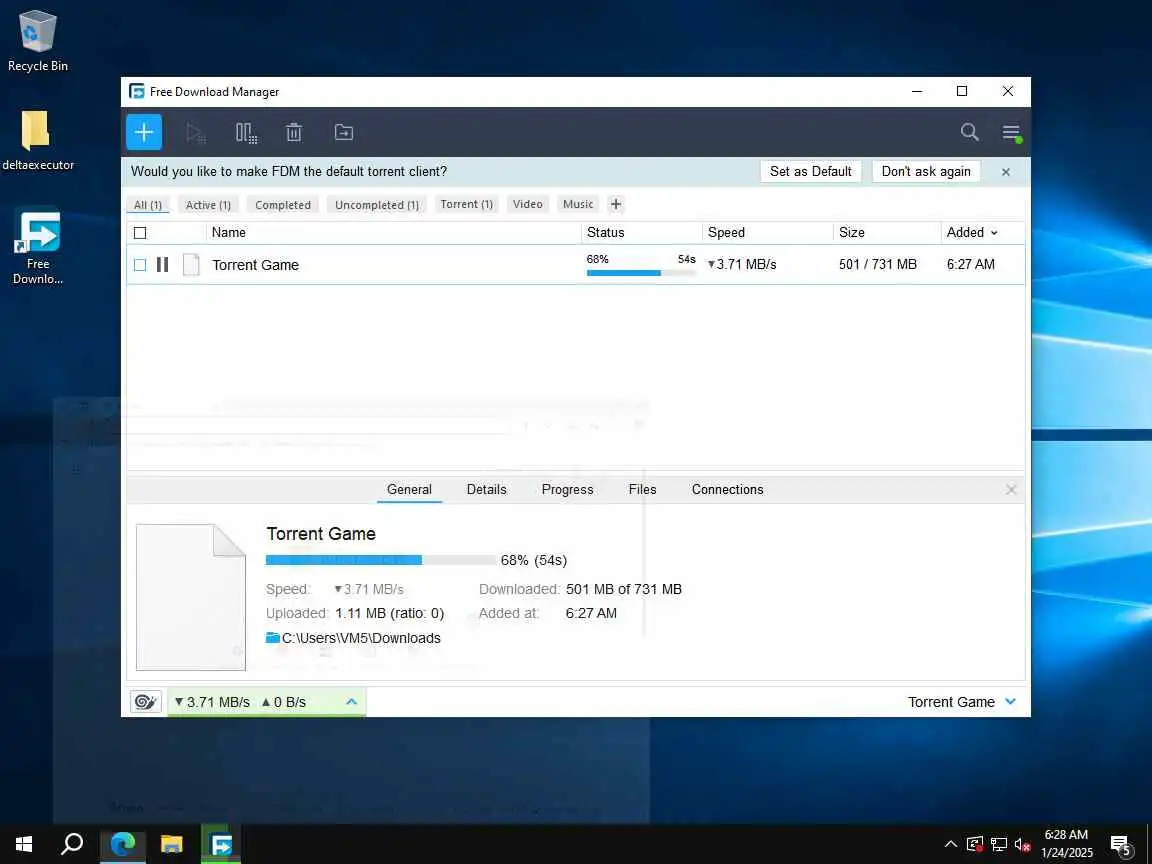Screen dimensions: 1152x864
Task: Click the Don't ask again button
Action: pyautogui.click(x=926, y=171)
